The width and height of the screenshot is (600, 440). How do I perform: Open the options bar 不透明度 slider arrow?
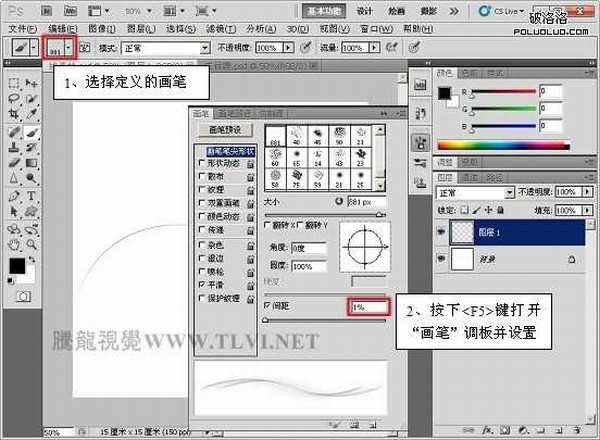click(288, 47)
